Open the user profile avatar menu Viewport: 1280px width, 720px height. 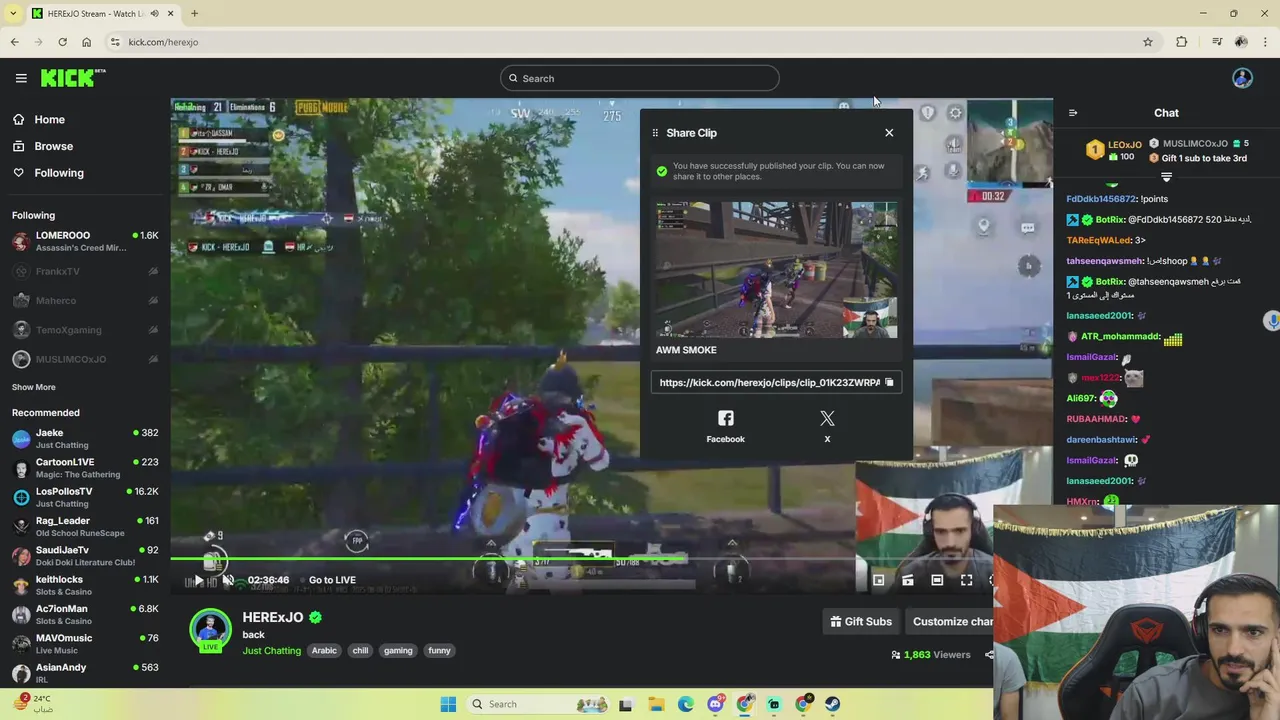(x=1242, y=78)
